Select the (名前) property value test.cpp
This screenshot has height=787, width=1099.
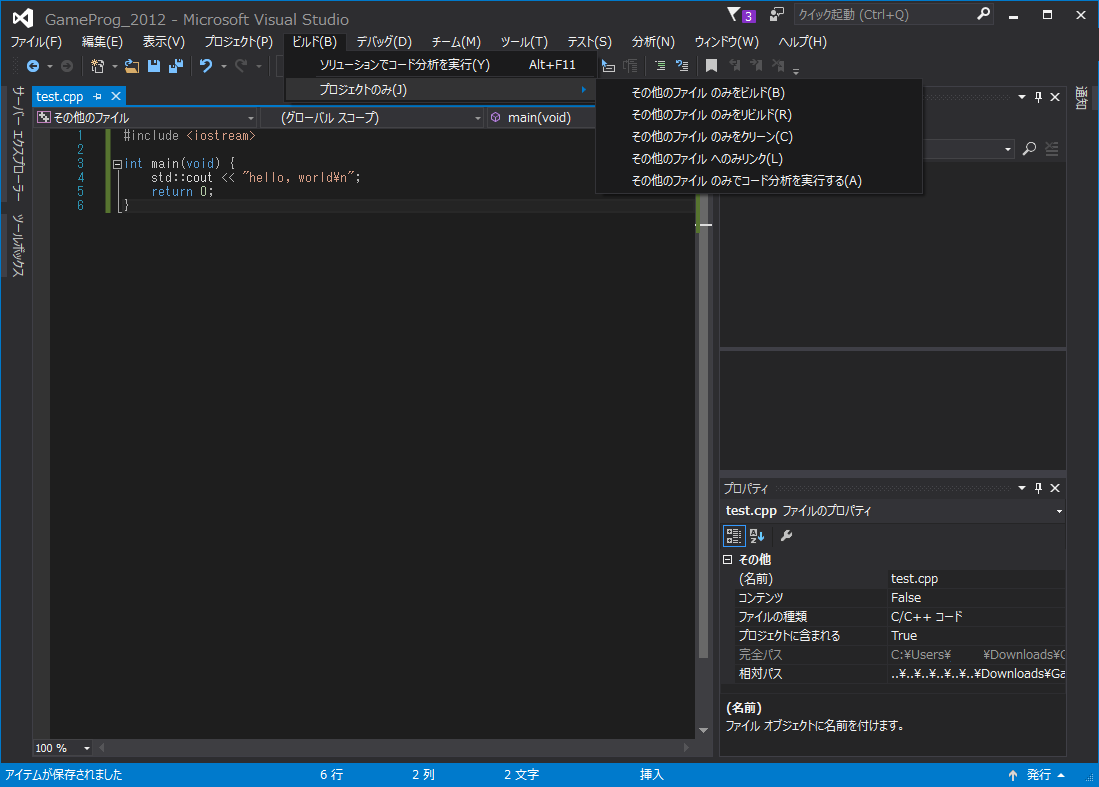[977, 579]
